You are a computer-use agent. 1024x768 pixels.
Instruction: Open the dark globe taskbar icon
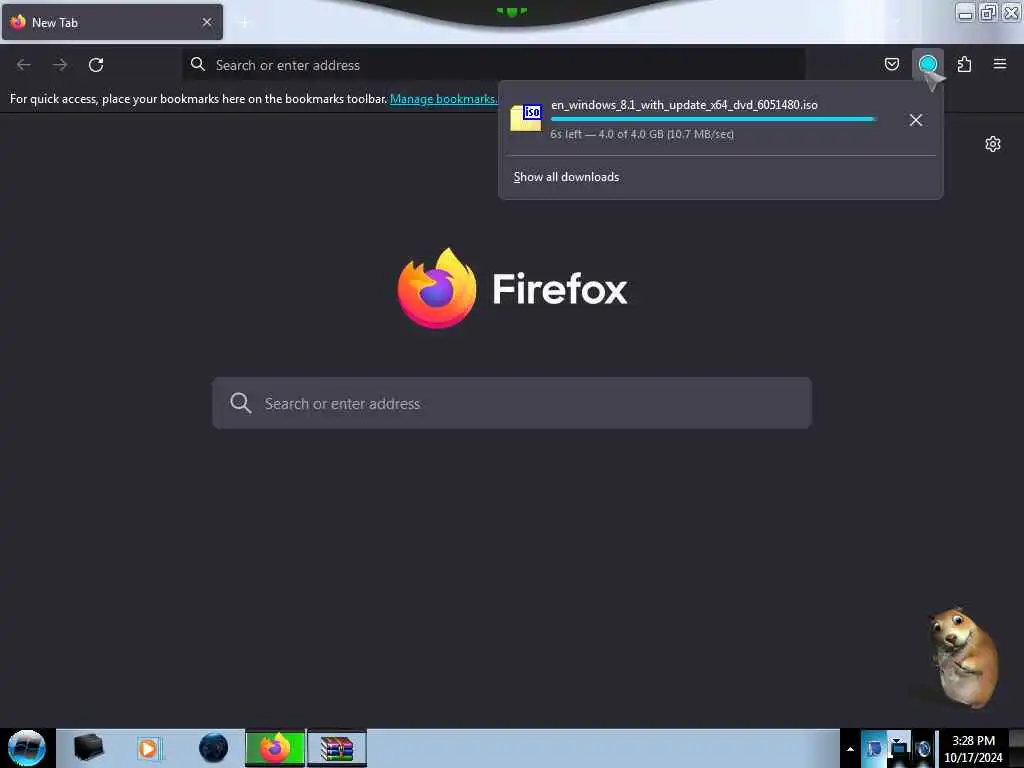click(214, 748)
